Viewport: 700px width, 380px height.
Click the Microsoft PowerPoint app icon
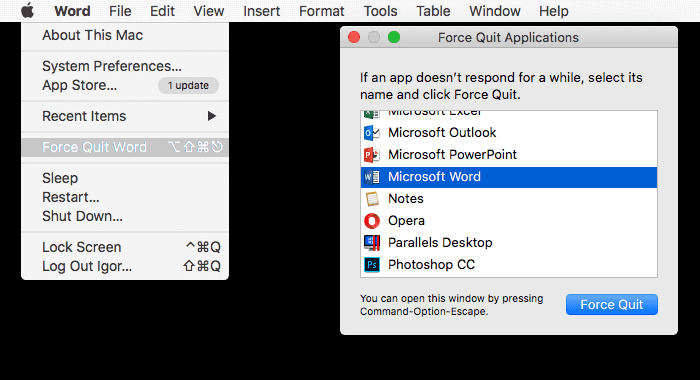click(371, 155)
